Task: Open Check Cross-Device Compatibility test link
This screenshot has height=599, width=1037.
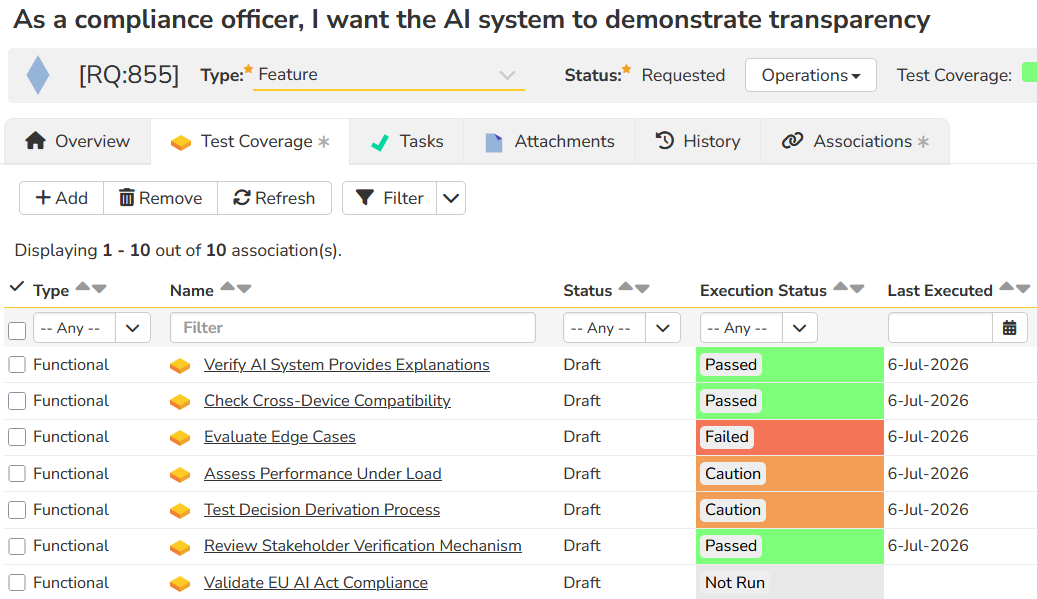Action: pyautogui.click(x=327, y=401)
